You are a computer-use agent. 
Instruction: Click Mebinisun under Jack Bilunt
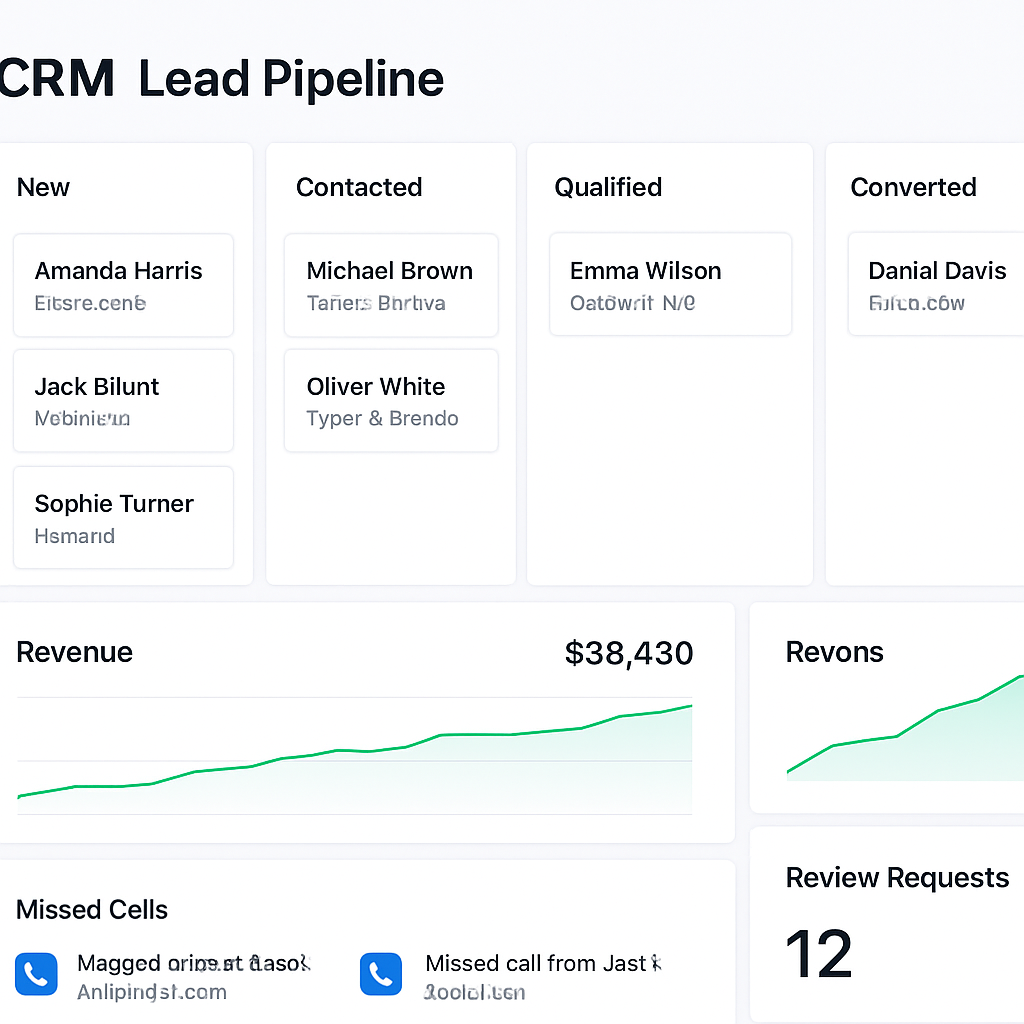[x=82, y=419]
